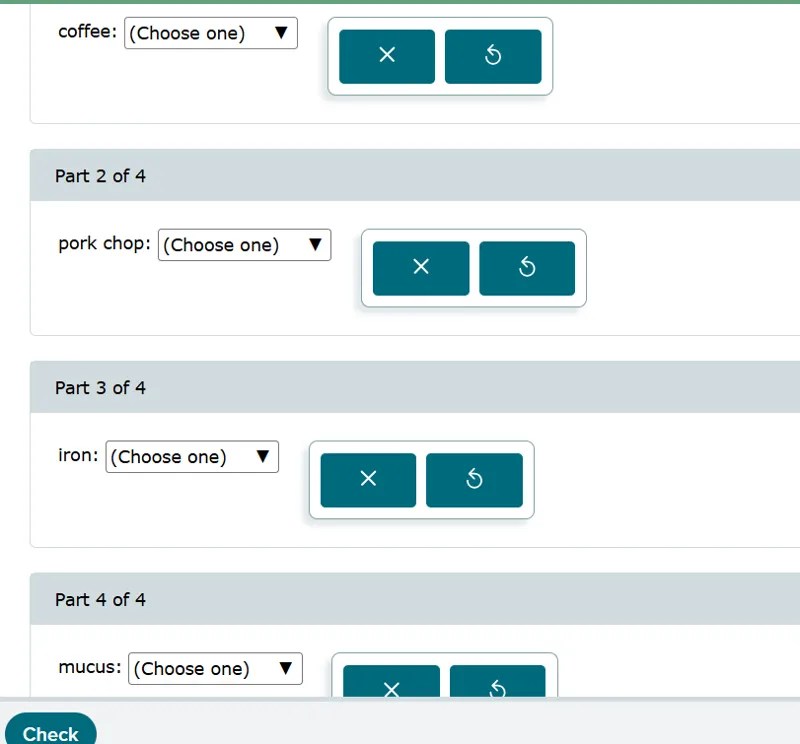
Task: Reset the iron answer with the undo button
Action: coord(474,480)
